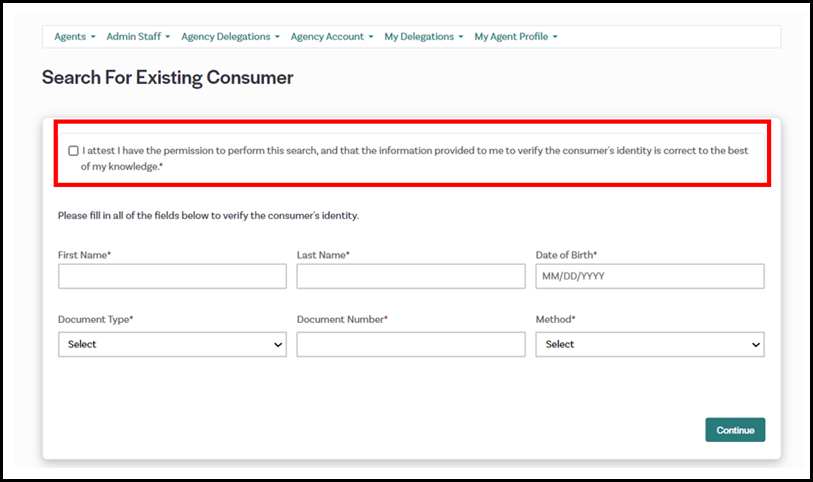The image size is (813, 482).
Task: Select the Date of Birth MM/DD/YYYY field
Action: 649,276
